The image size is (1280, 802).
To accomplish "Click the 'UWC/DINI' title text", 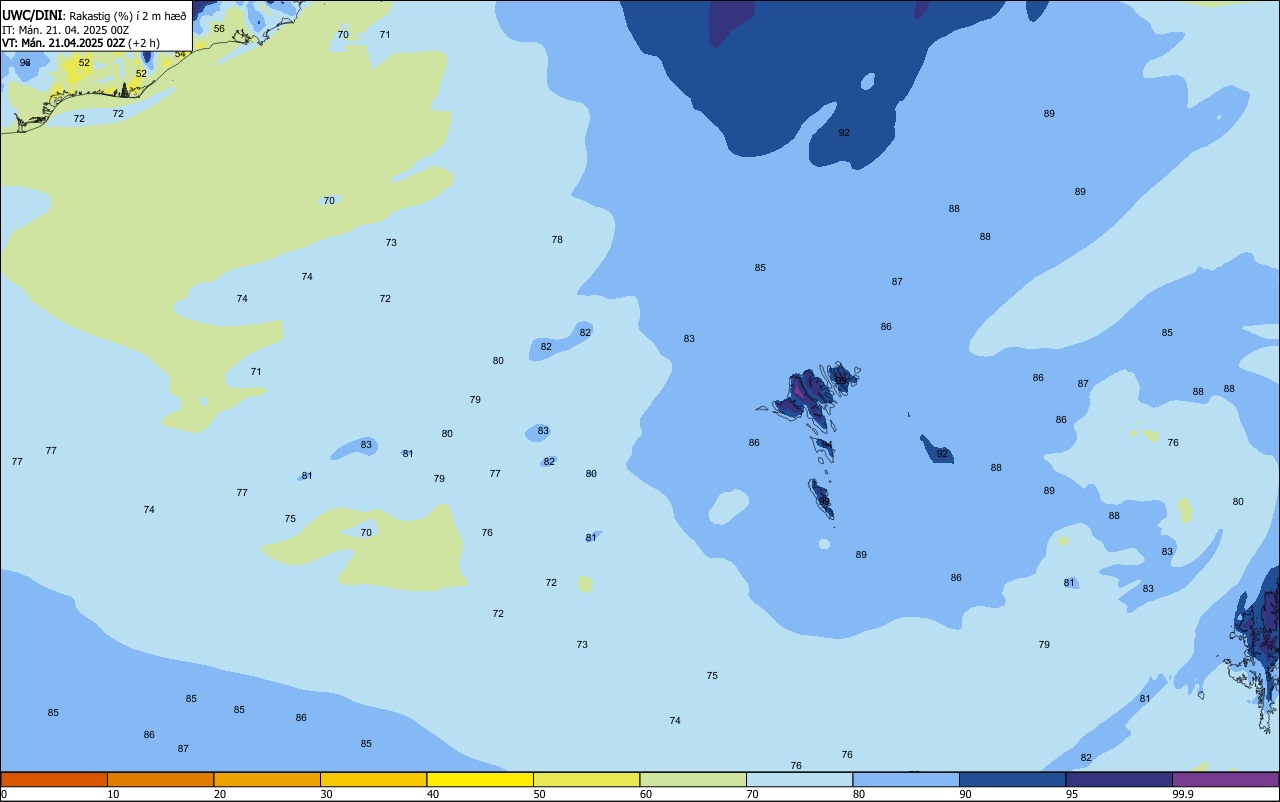I will pyautogui.click(x=33, y=16).
